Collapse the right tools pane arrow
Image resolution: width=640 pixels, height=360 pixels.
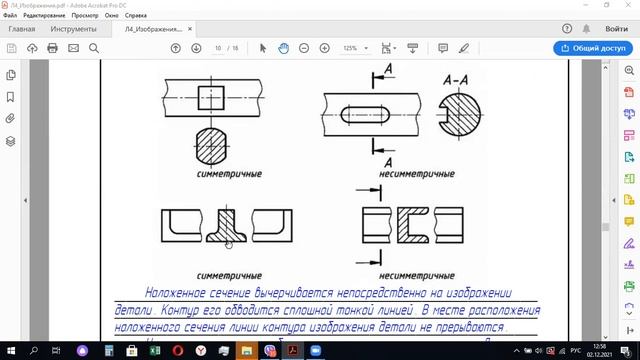[614, 200]
